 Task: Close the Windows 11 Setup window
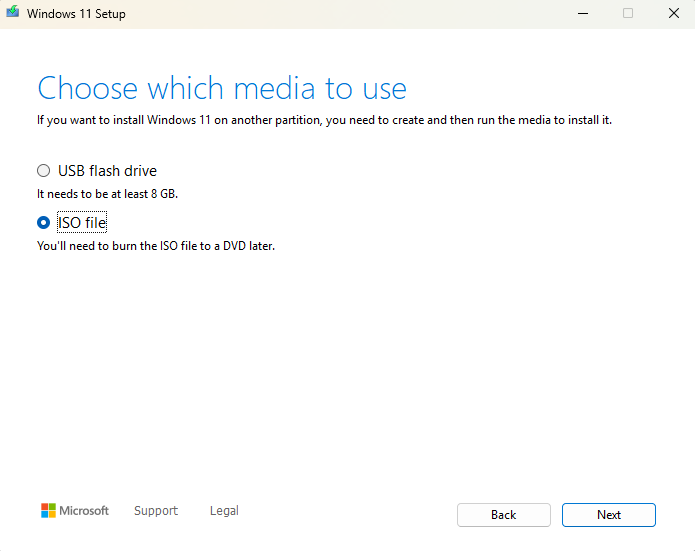click(x=673, y=14)
